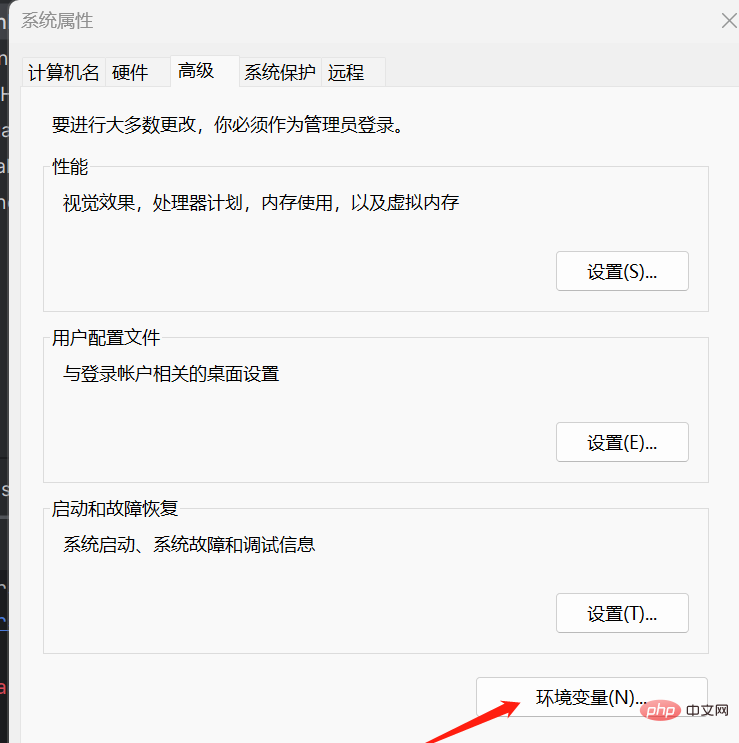Viewport: 739px width, 743px height.
Task: Open startup and recovery 设置(T)...
Action: point(622,613)
